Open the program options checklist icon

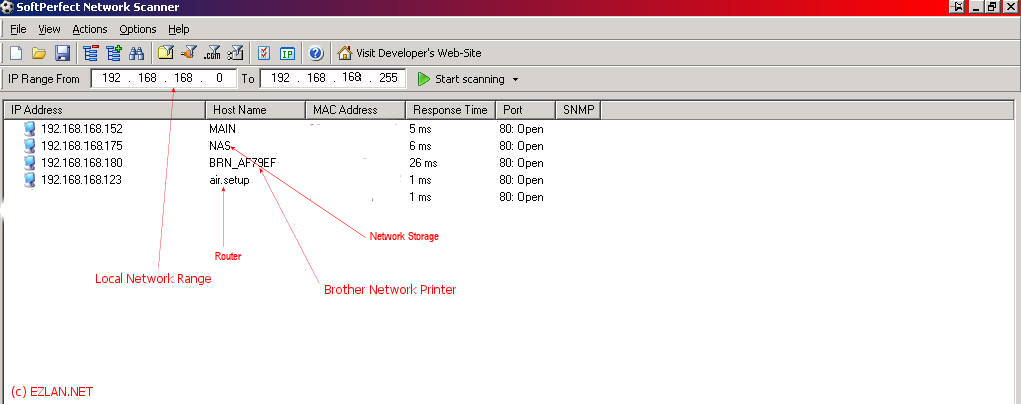pyautogui.click(x=264, y=53)
